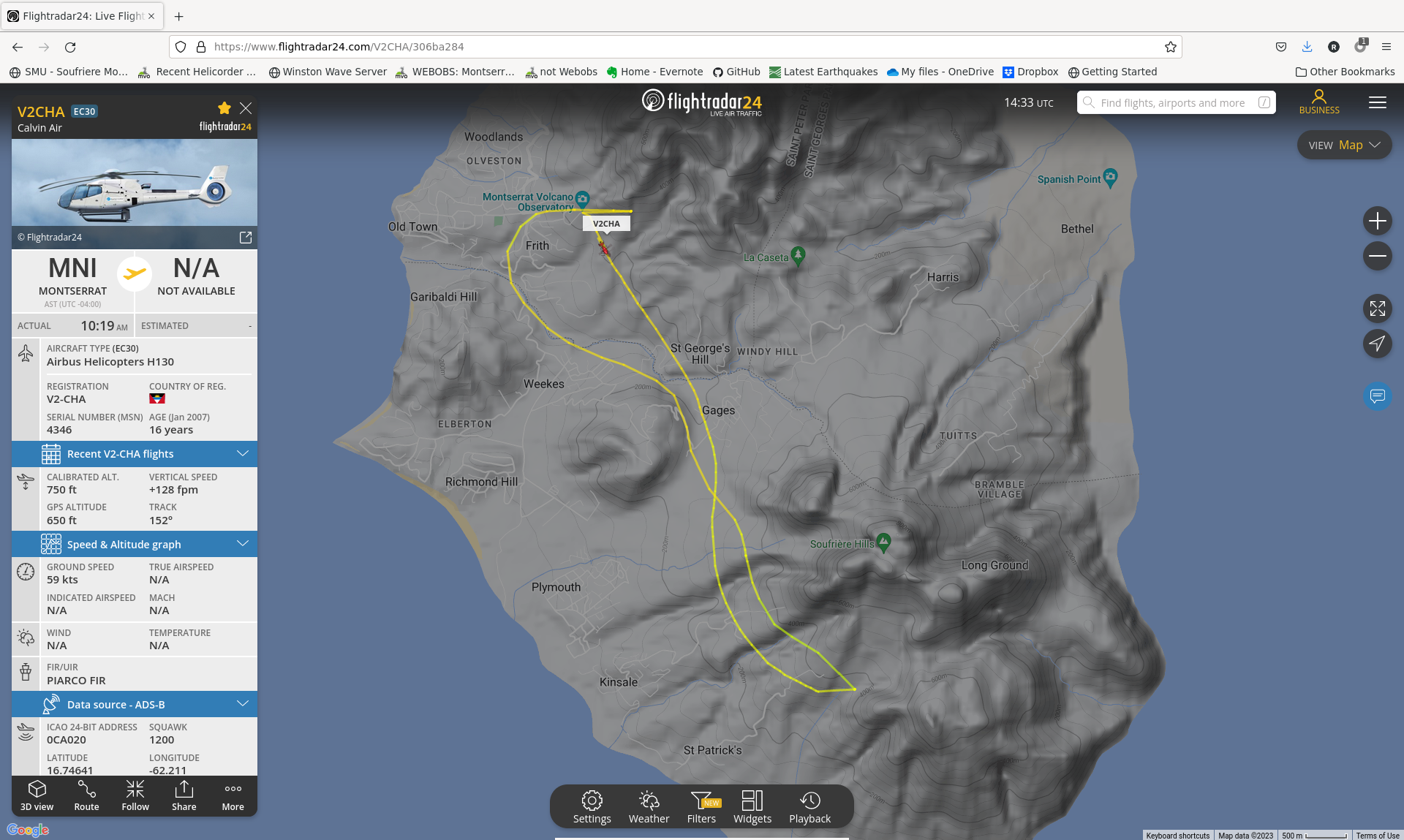Click Keyboard shortcuts link

point(1177,835)
